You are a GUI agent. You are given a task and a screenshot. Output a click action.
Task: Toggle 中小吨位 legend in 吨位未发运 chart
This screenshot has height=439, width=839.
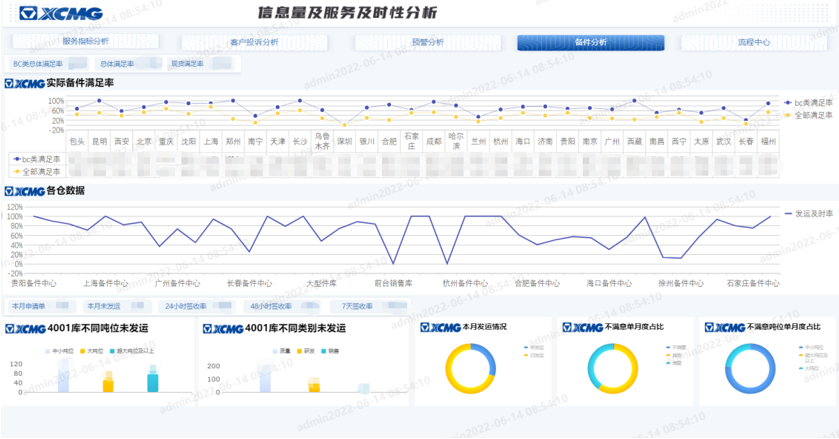click(x=59, y=351)
